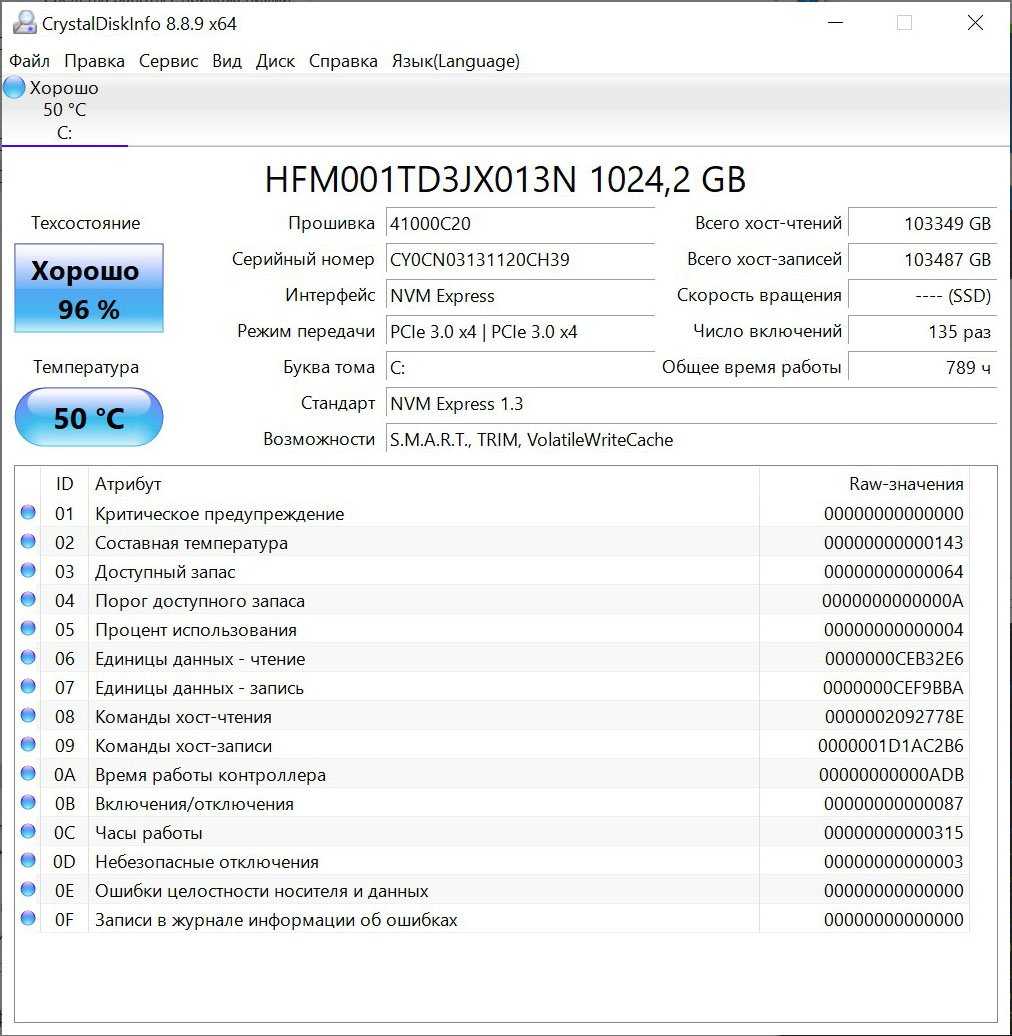Click status orb for Критическое предупреждение row

point(28,513)
